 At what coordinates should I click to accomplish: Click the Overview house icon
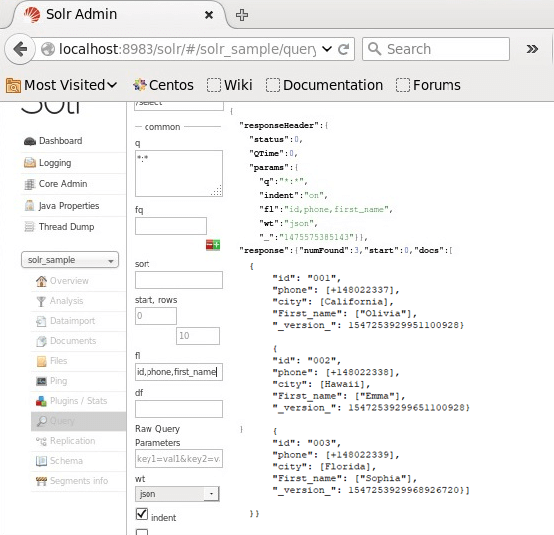[41, 281]
